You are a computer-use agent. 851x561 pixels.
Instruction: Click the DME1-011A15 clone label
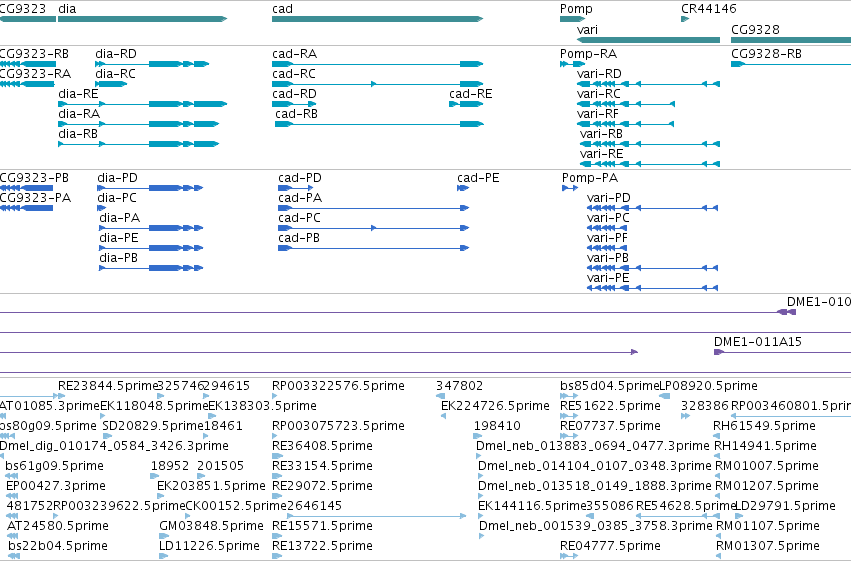tap(758, 342)
